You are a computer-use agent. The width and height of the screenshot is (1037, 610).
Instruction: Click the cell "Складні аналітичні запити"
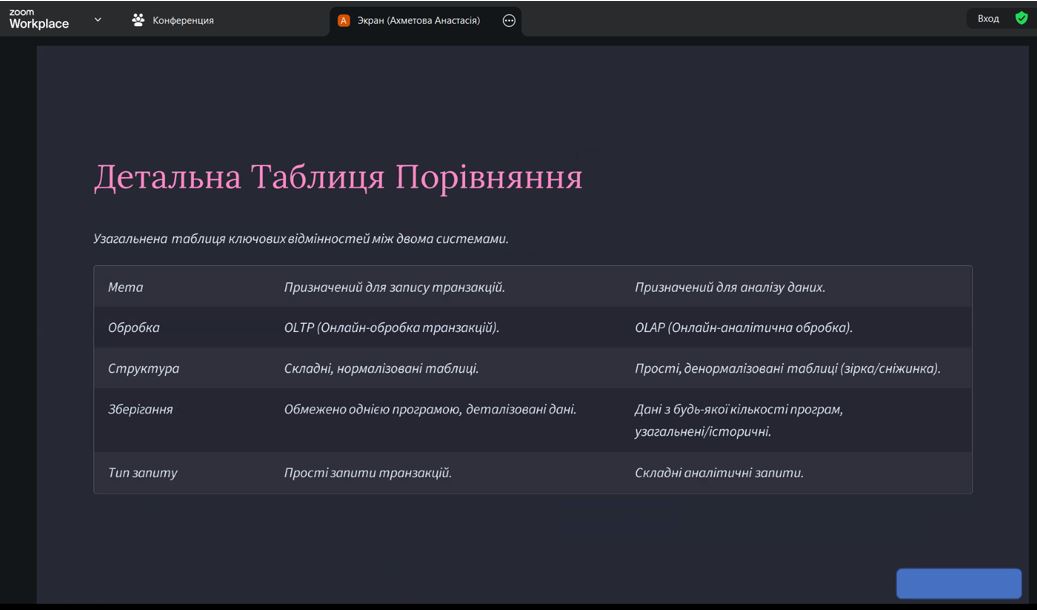719,472
